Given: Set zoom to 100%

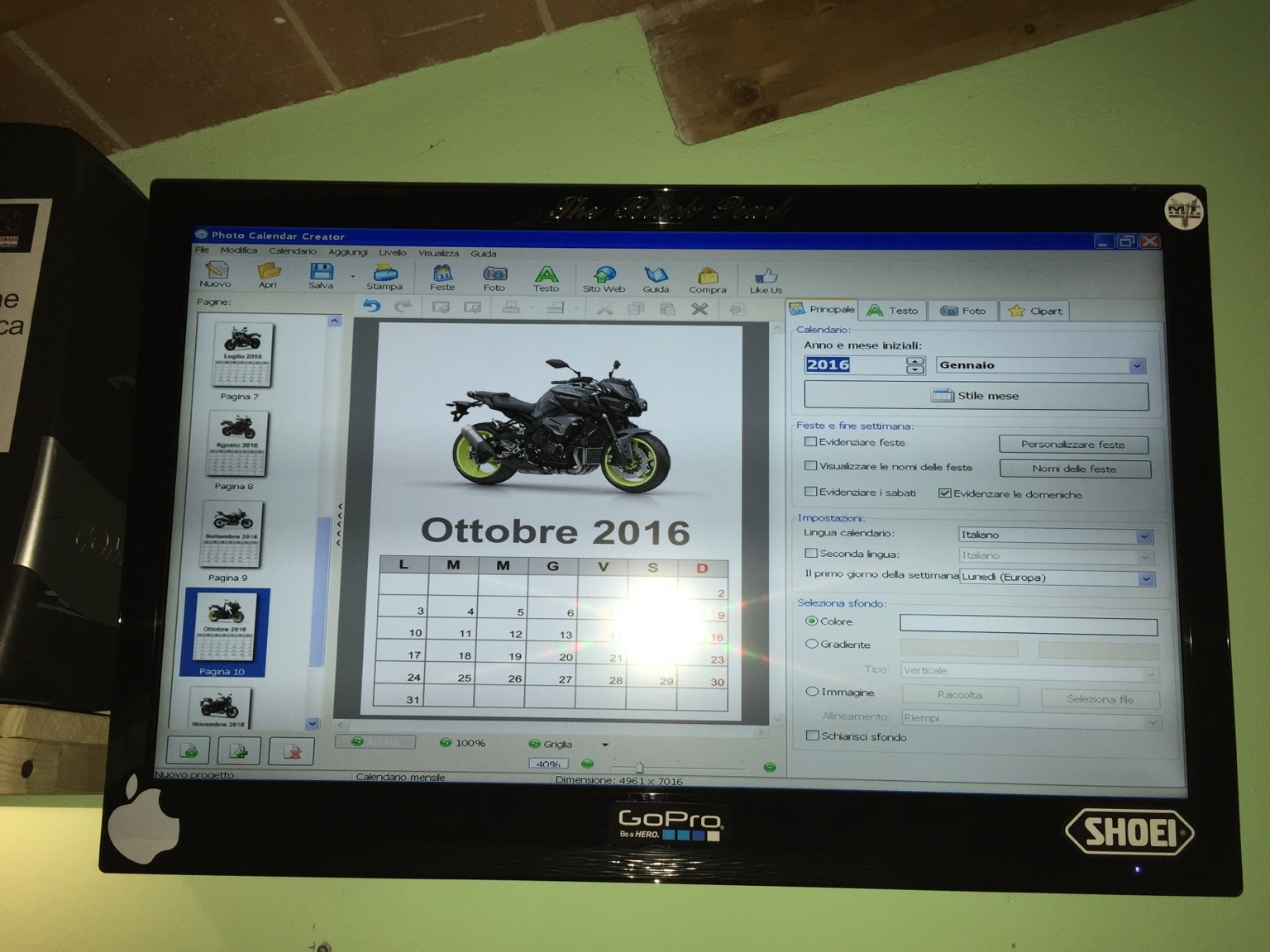Looking at the screenshot, I should (x=463, y=743).
